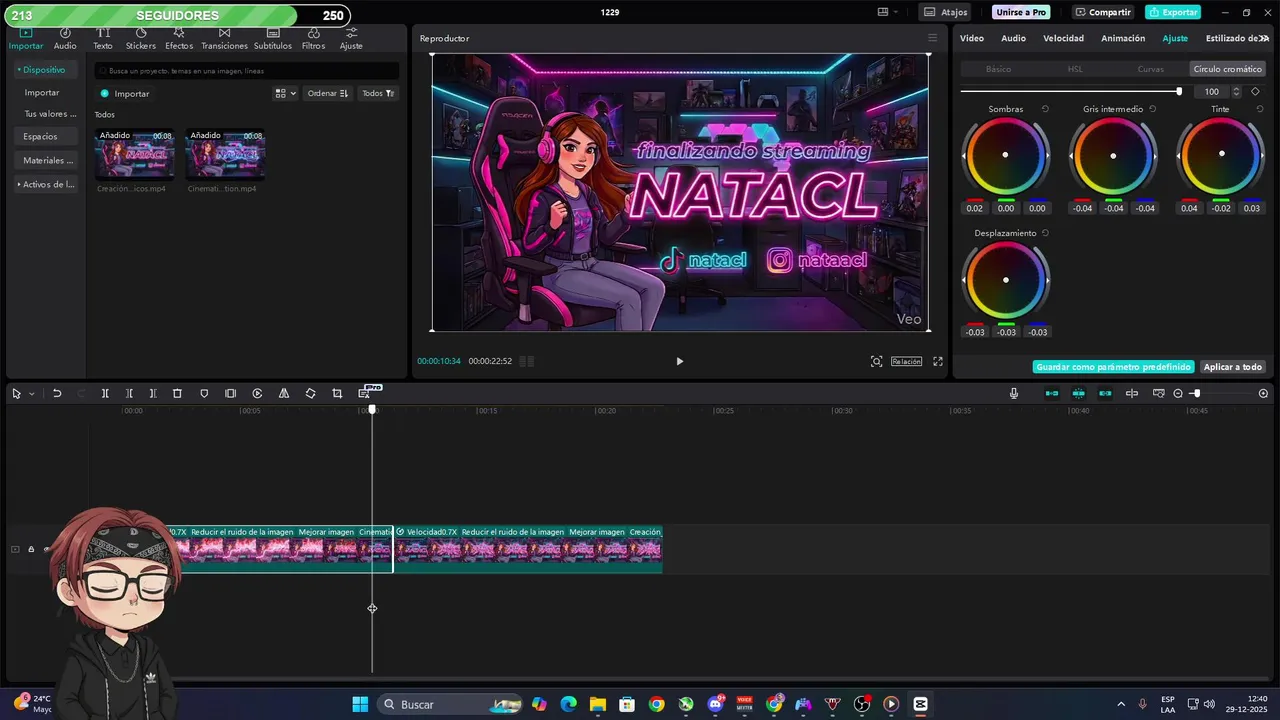Viewport: 1280px width, 720px height.
Task: Click the rotate icon in timeline toolbar
Action: click(310, 394)
